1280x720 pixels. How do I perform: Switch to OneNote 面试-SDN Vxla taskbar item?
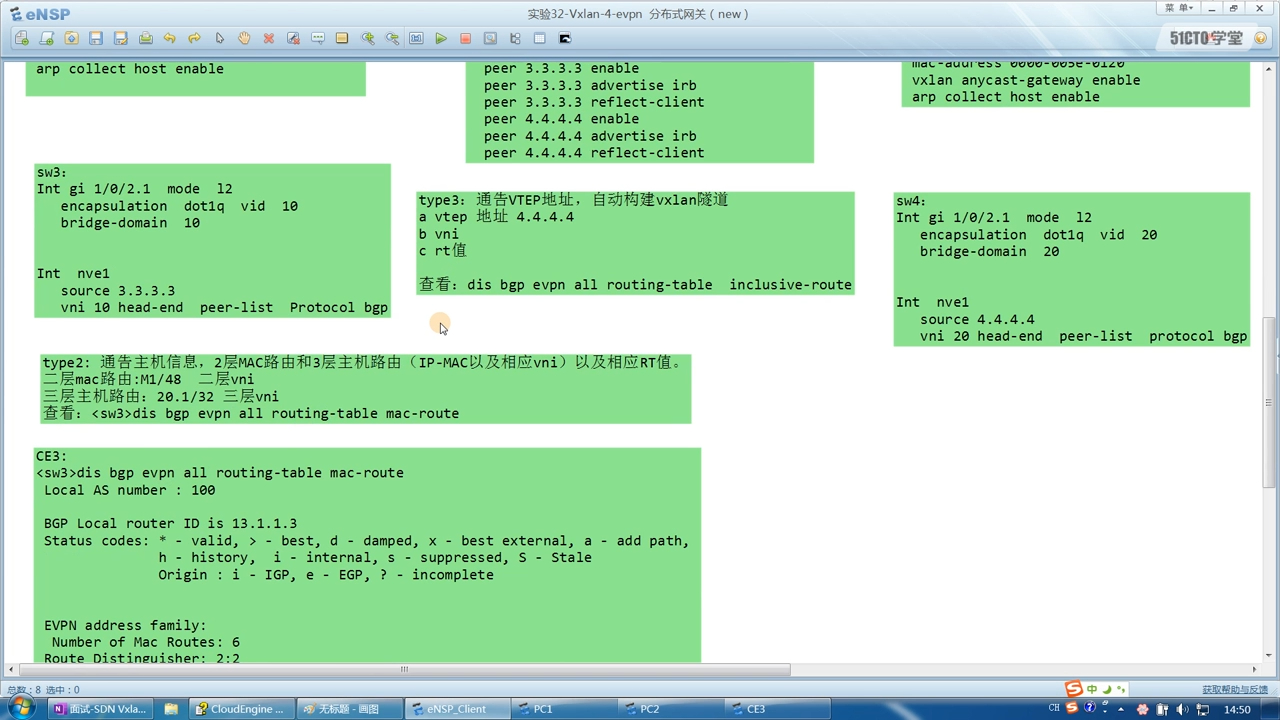[x=100, y=709]
